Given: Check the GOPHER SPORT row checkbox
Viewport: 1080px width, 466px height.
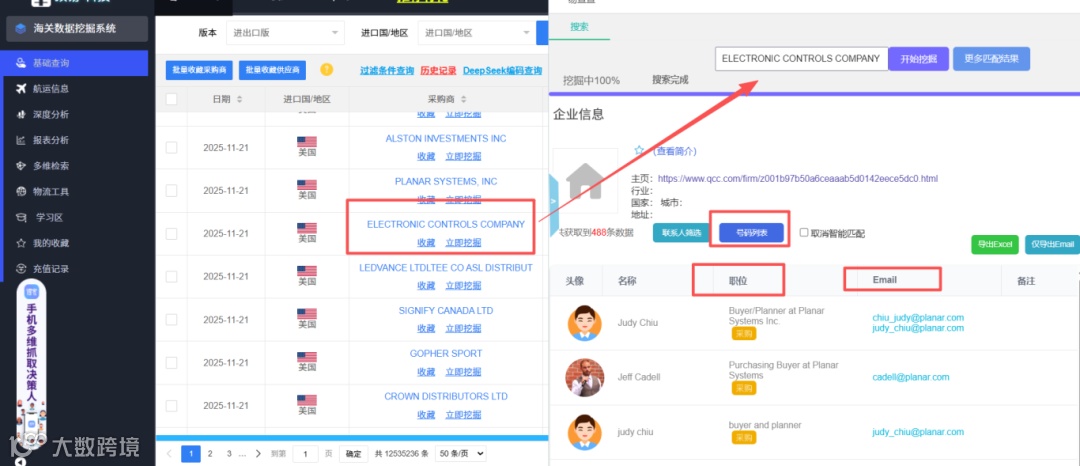Looking at the screenshot, I should click(x=172, y=363).
